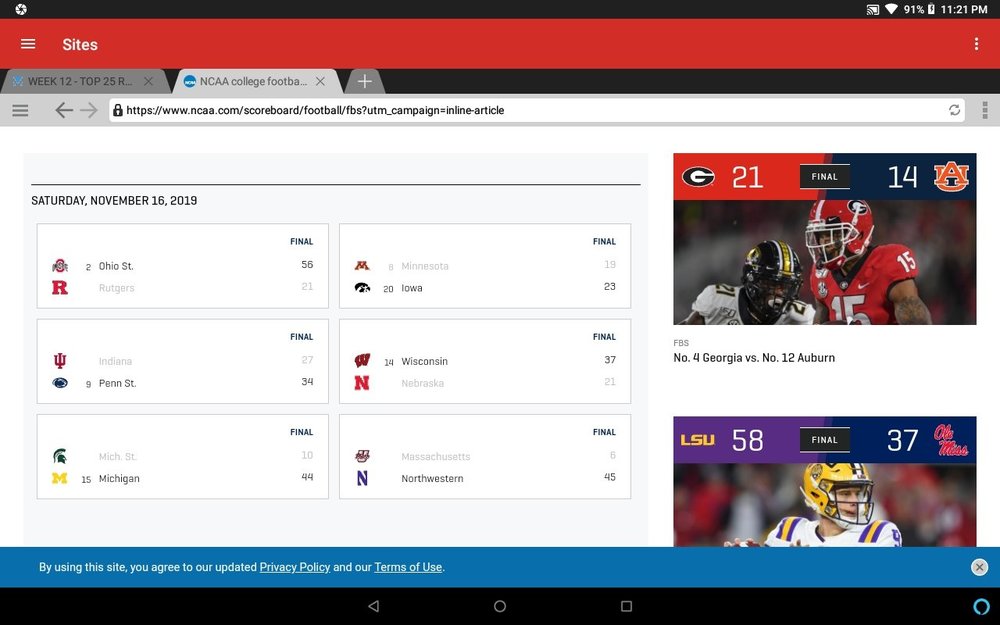This screenshot has height=625, width=1000.
Task: Open the Sites hamburger menu
Action: 28,44
